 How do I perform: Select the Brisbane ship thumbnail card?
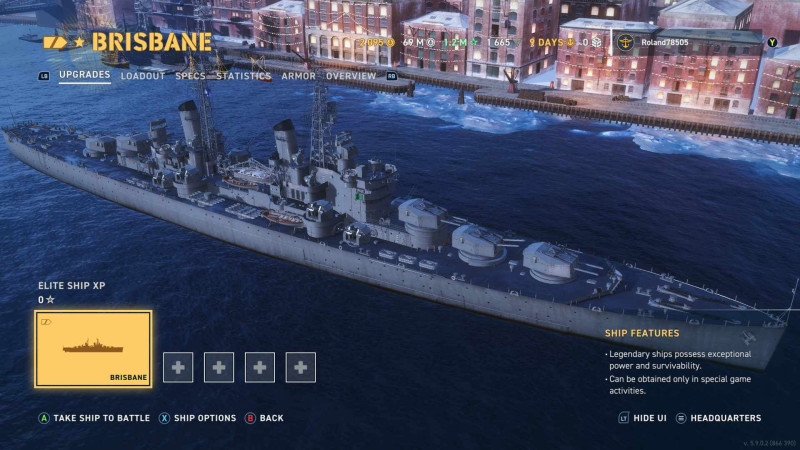(x=93, y=349)
